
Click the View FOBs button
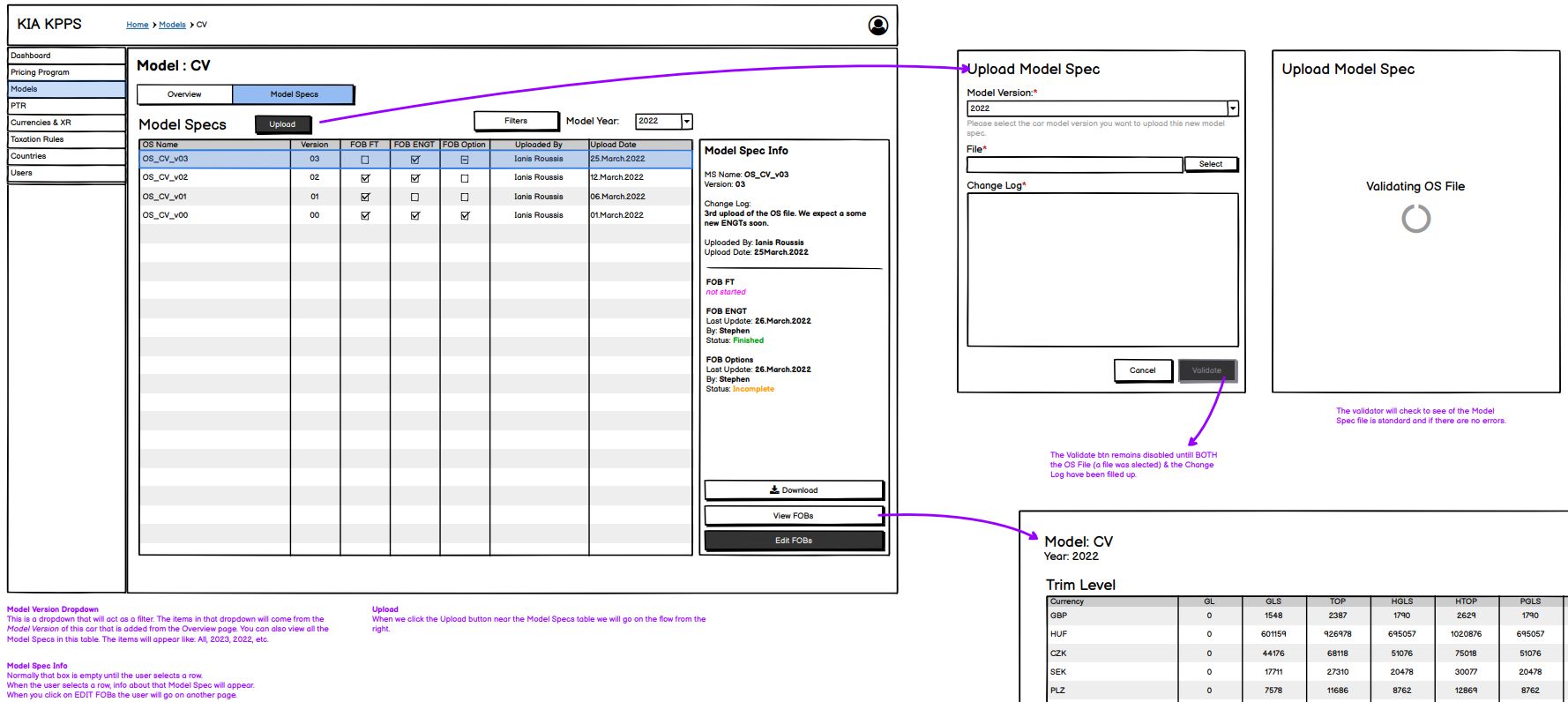click(794, 516)
